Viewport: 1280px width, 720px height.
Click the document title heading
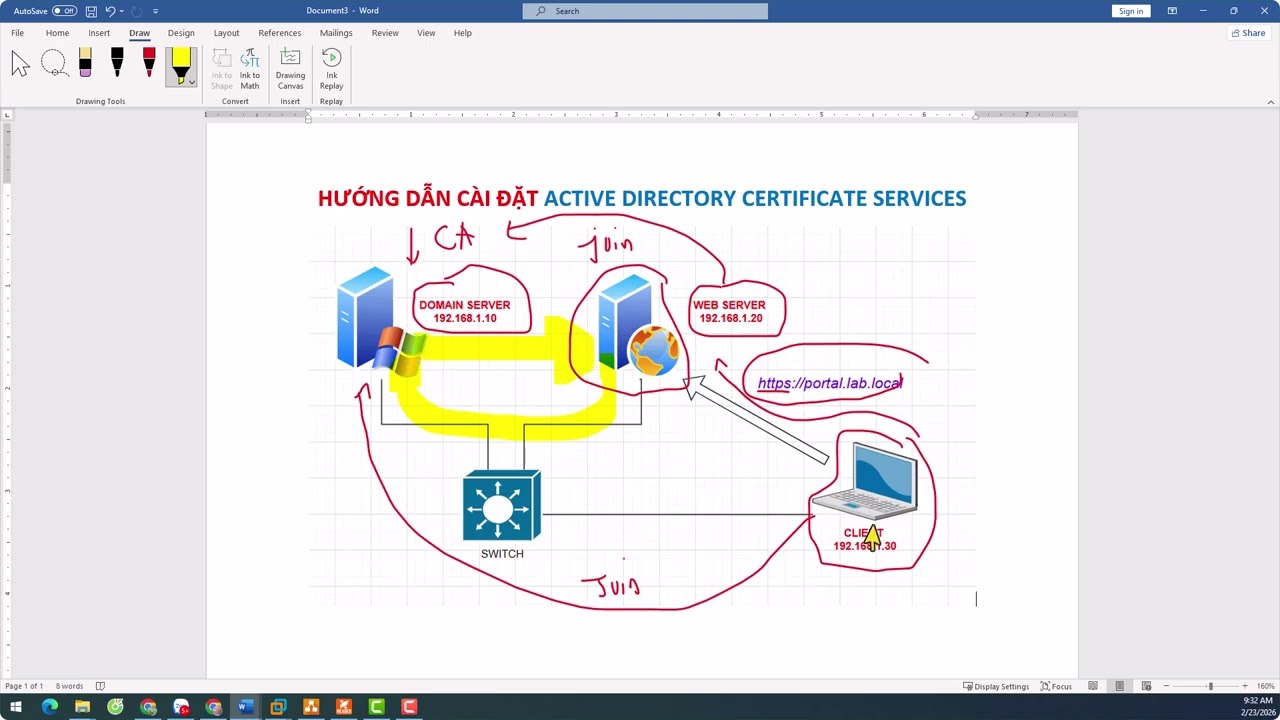[x=642, y=198]
